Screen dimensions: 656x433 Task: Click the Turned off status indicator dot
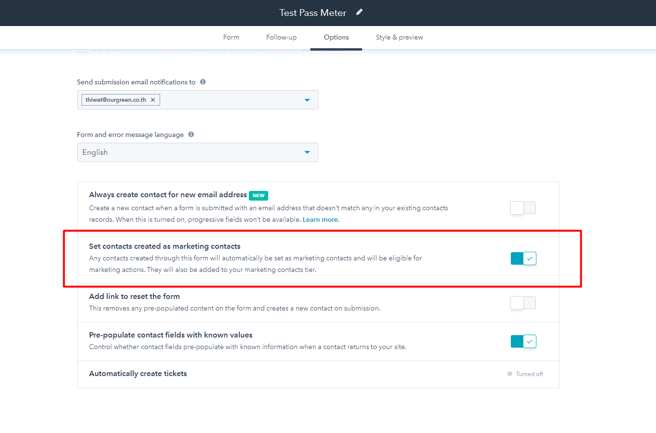[510, 374]
